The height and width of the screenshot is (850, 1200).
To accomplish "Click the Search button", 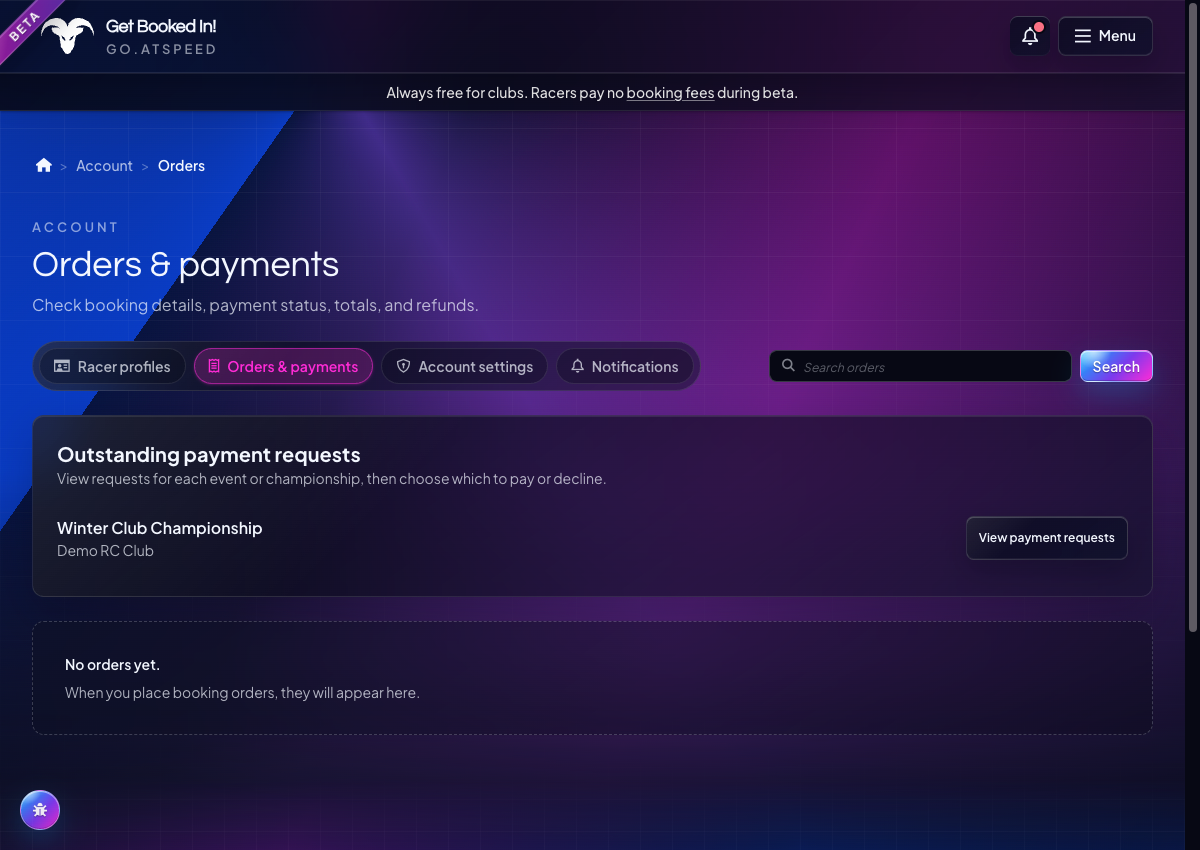I will pyautogui.click(x=1116, y=366).
